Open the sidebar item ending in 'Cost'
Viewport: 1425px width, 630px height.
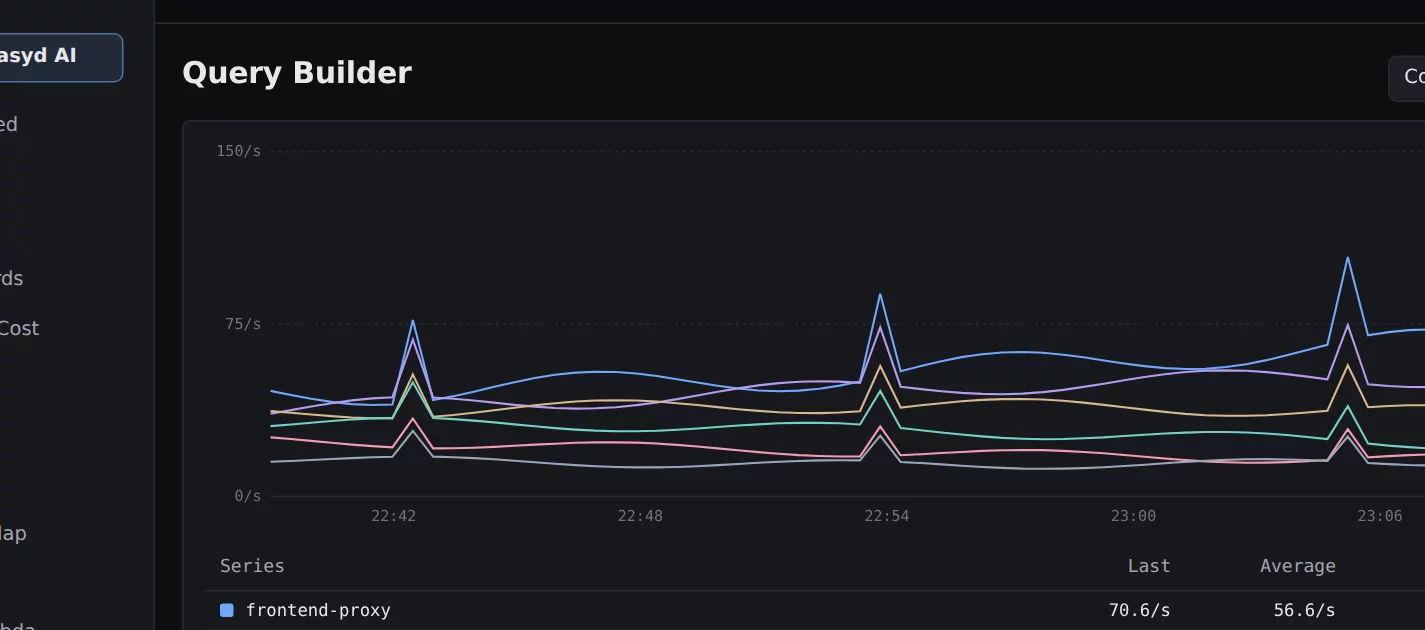[x=19, y=328]
